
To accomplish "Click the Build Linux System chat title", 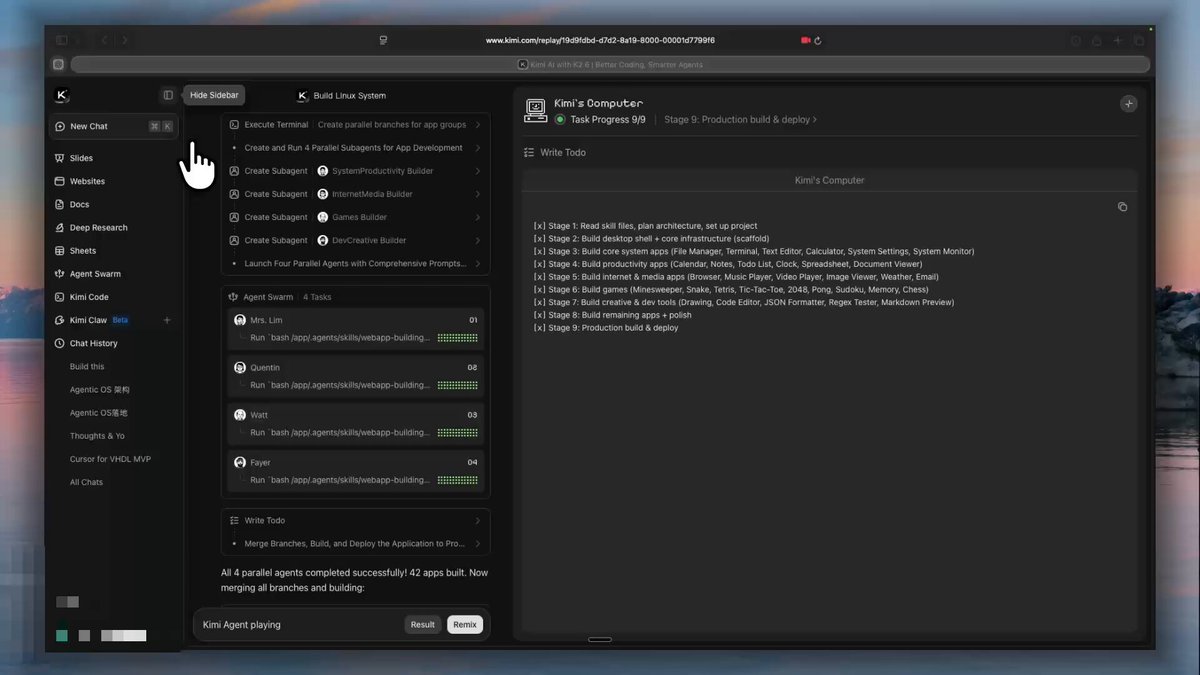I will [x=349, y=96].
